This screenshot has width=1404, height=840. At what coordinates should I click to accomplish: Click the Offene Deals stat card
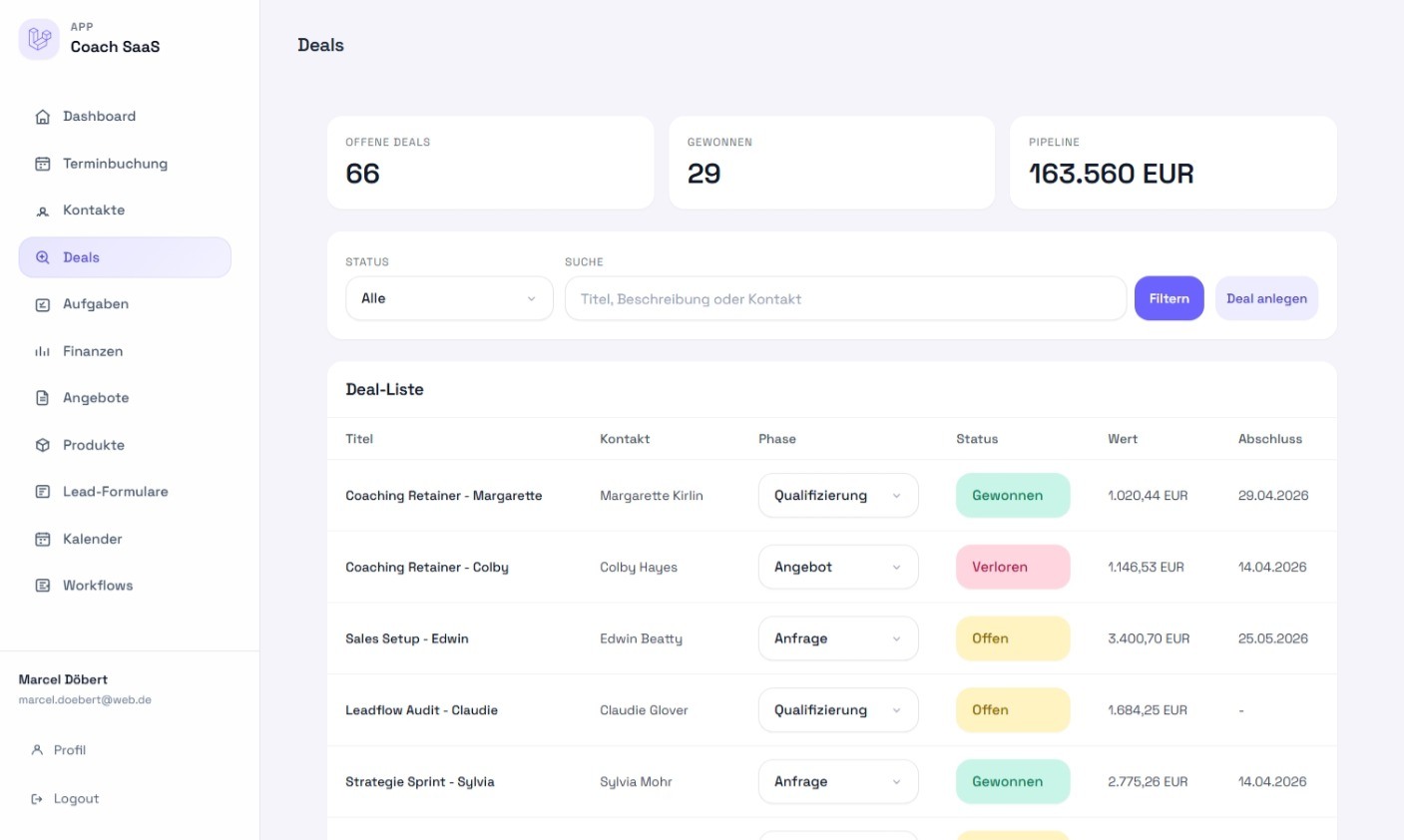pos(490,163)
